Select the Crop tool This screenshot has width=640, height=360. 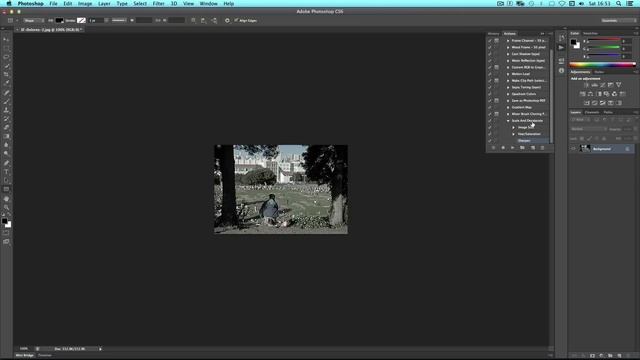point(6,74)
